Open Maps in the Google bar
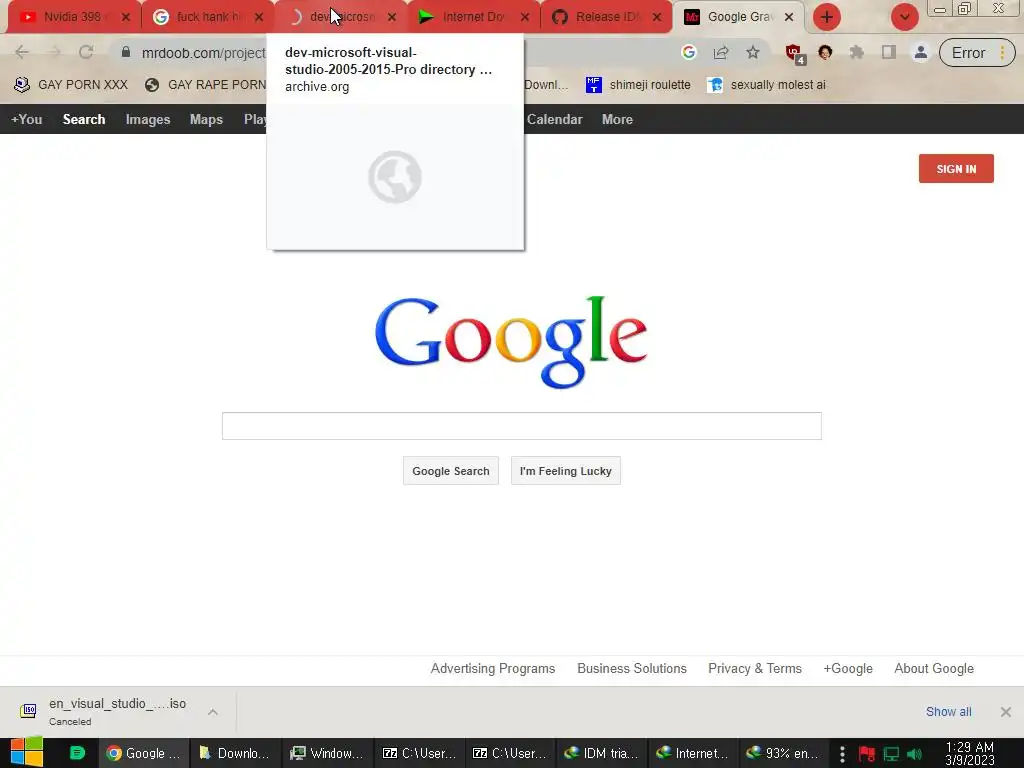The width and height of the screenshot is (1024, 768). click(x=206, y=120)
